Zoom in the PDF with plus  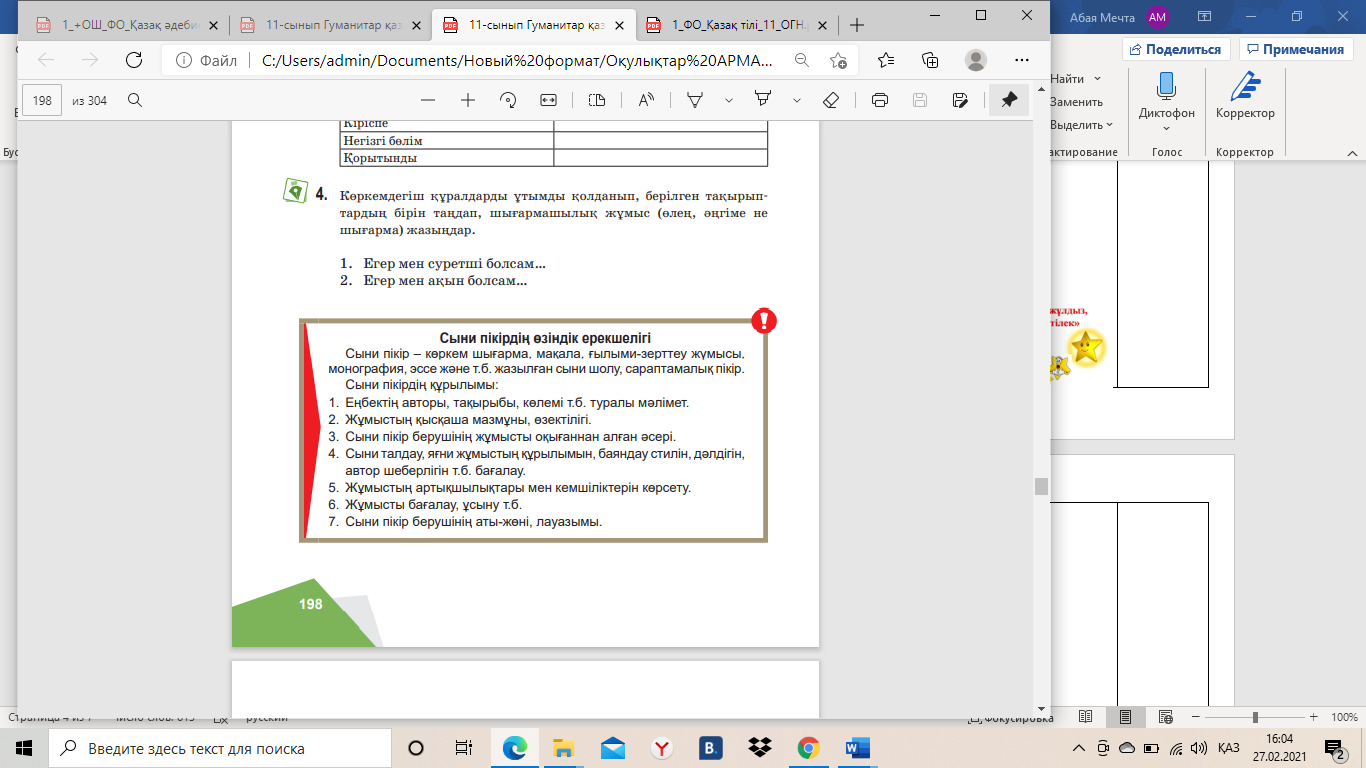[x=467, y=100]
